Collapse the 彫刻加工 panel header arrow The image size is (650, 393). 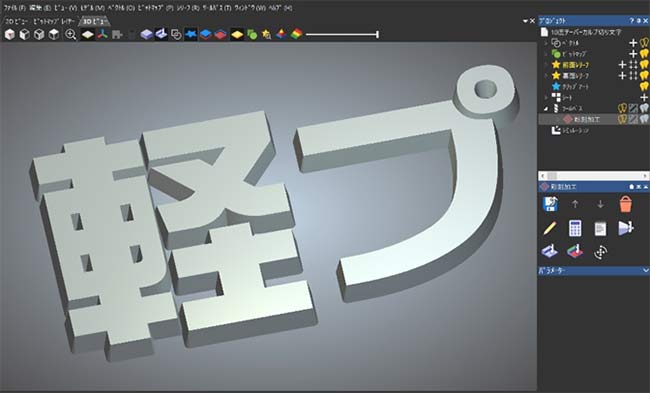[645, 187]
